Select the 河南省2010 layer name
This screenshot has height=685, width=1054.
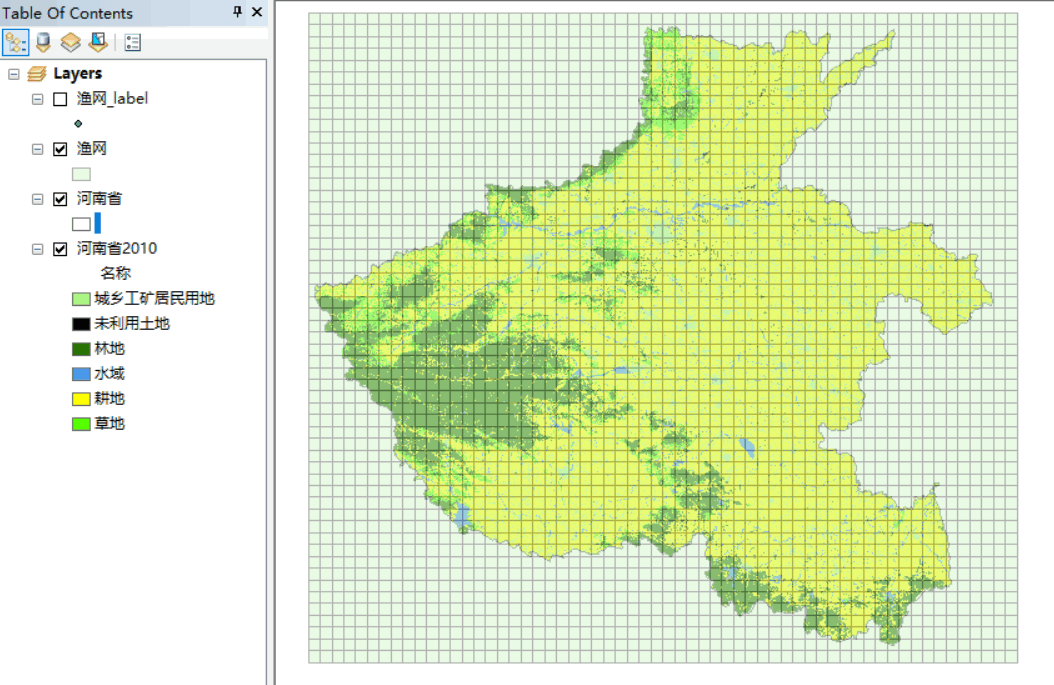click(x=116, y=248)
